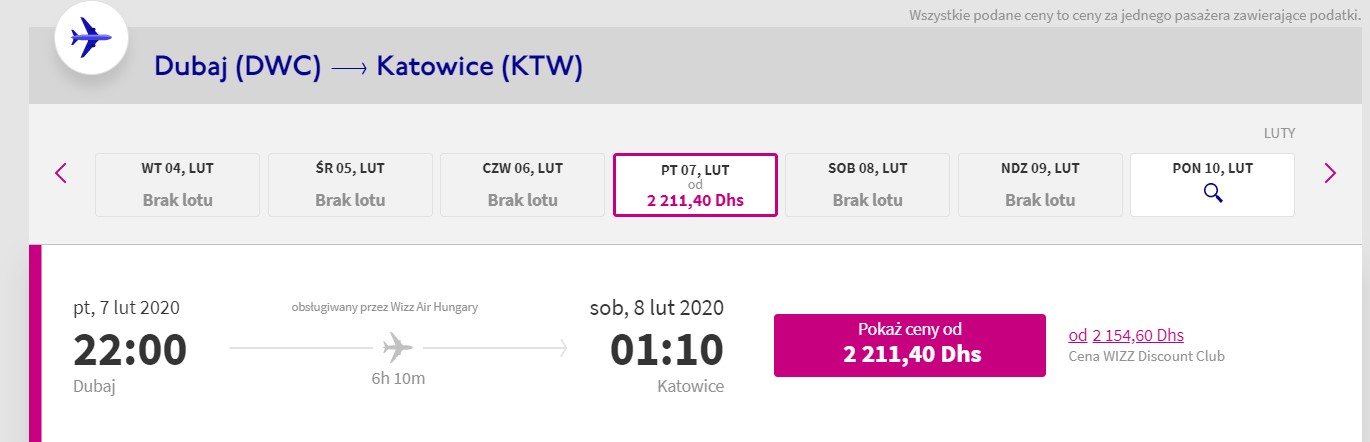Open the PON 10, LUT search date tab
Viewport: 1370px width, 442px height.
[1212, 185]
